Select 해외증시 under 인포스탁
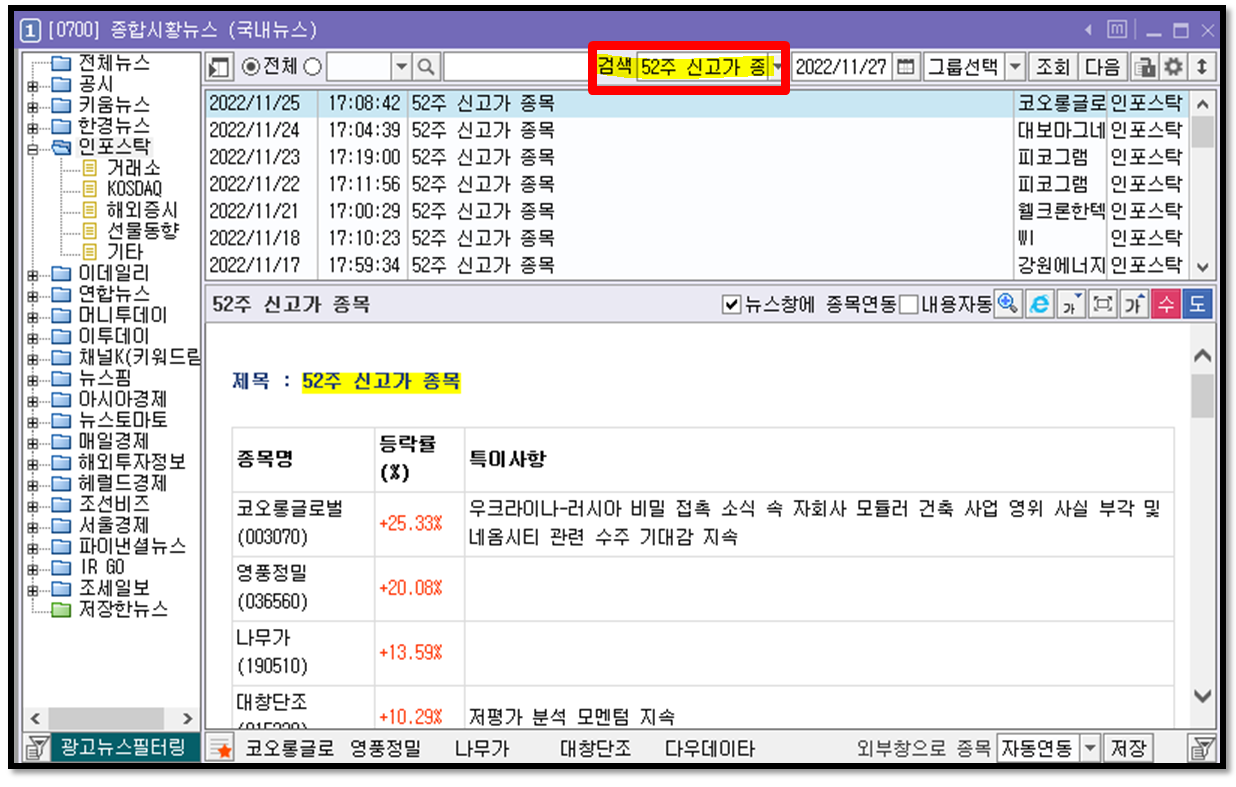 click(x=142, y=210)
